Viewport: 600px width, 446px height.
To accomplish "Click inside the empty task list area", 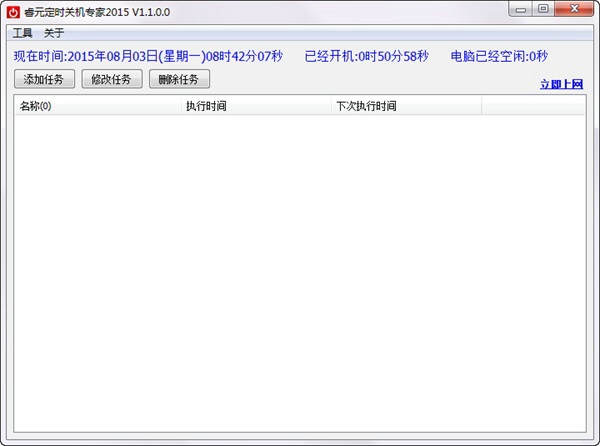I will (300, 270).
